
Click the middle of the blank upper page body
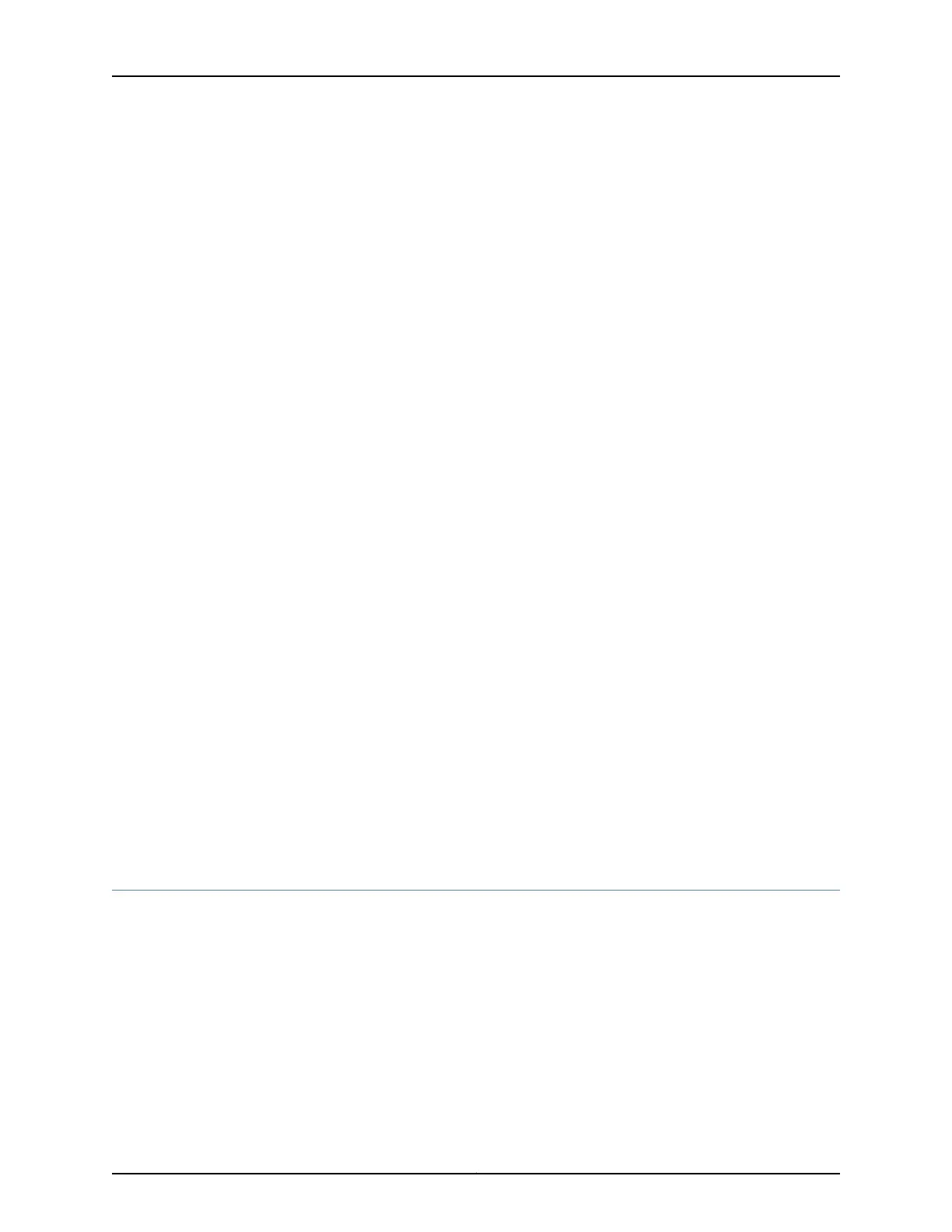pos(476,482)
